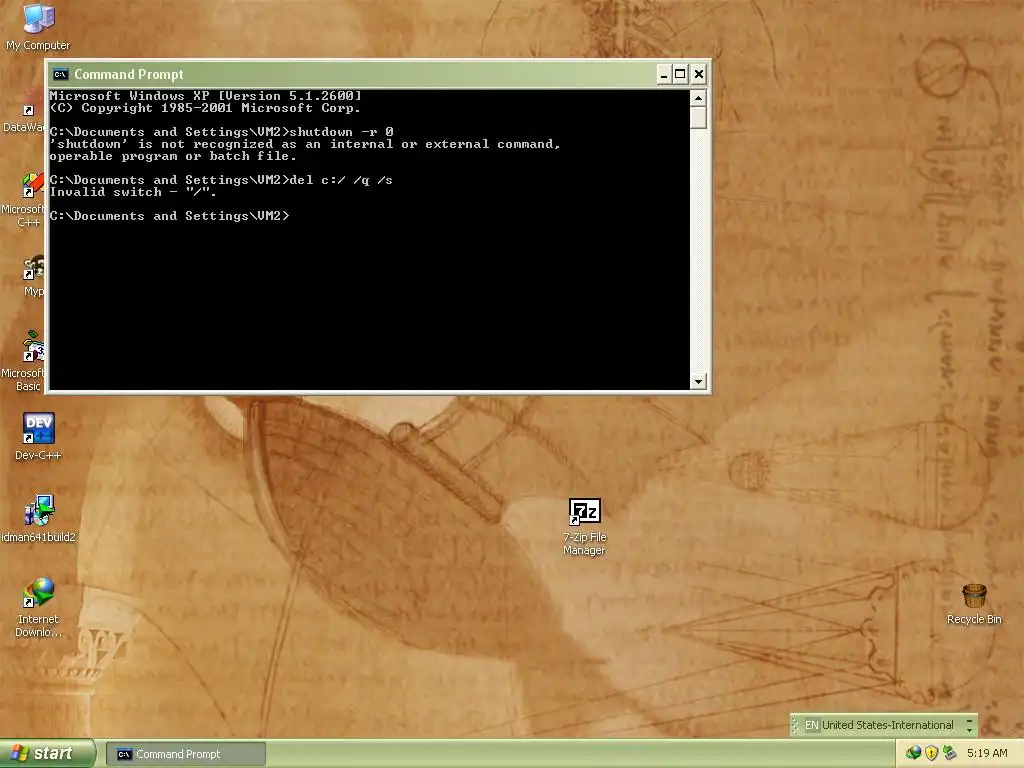The image size is (1024, 768).
Task: Close the Command Prompt window
Action: (699, 74)
